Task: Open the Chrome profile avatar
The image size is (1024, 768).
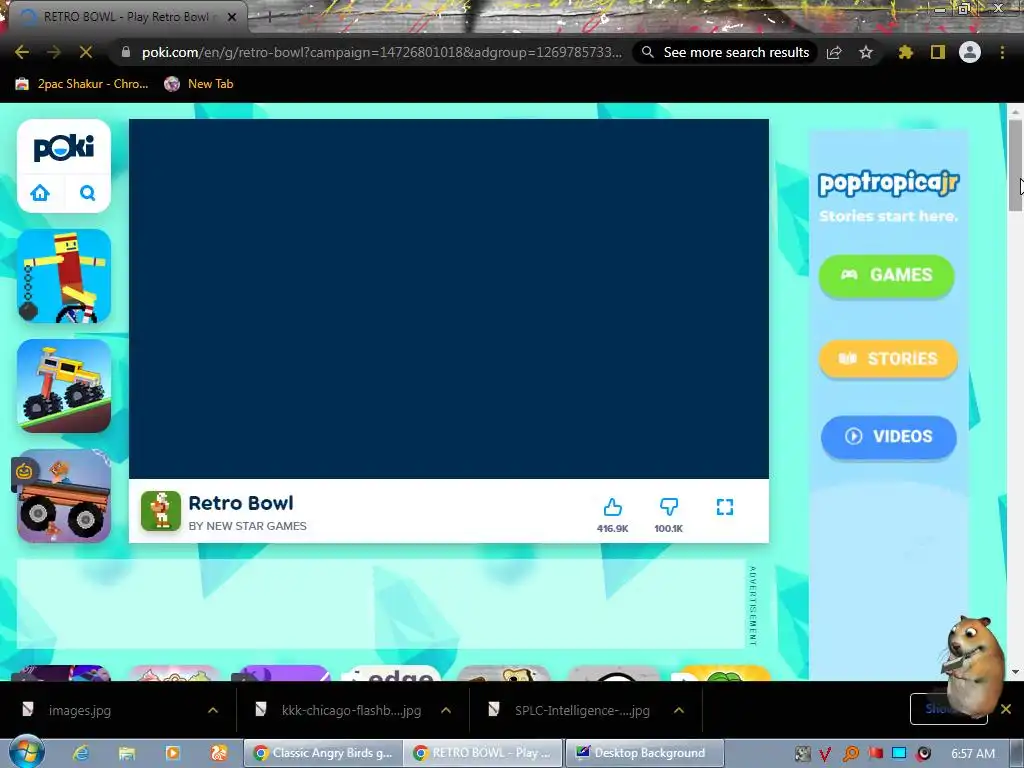Action: [x=970, y=52]
